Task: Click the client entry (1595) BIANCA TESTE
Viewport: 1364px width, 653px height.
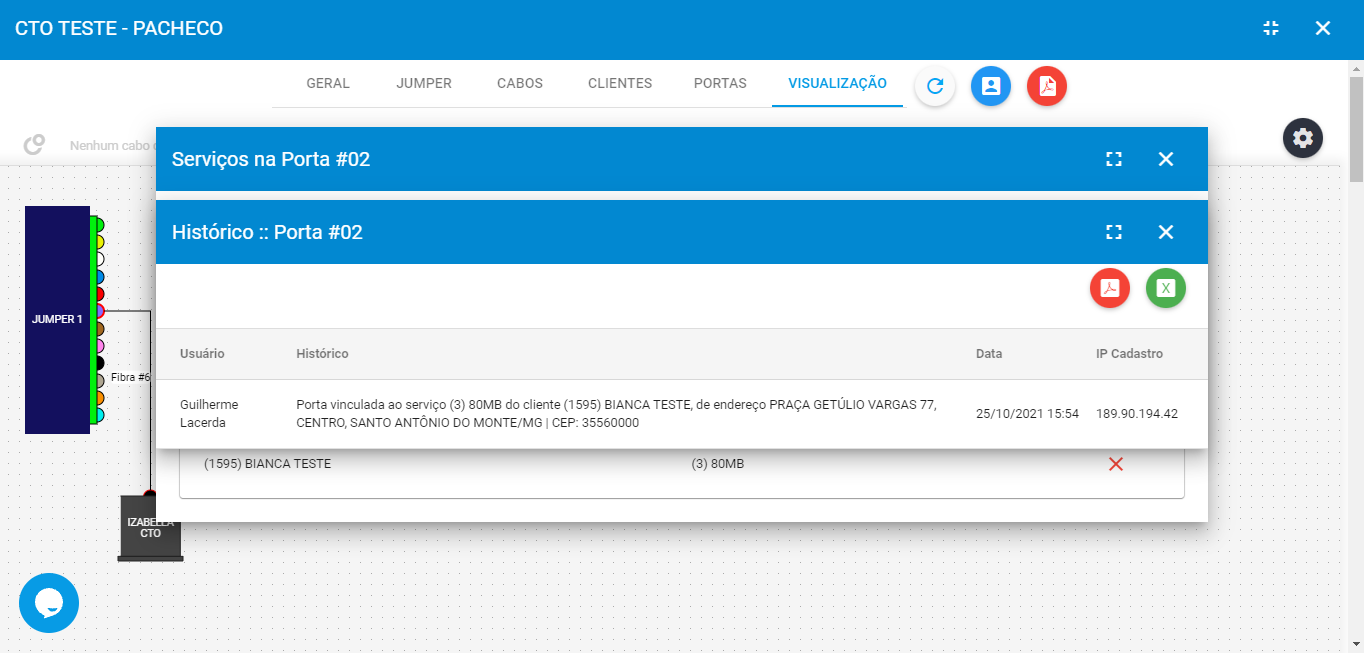Action: 267,464
